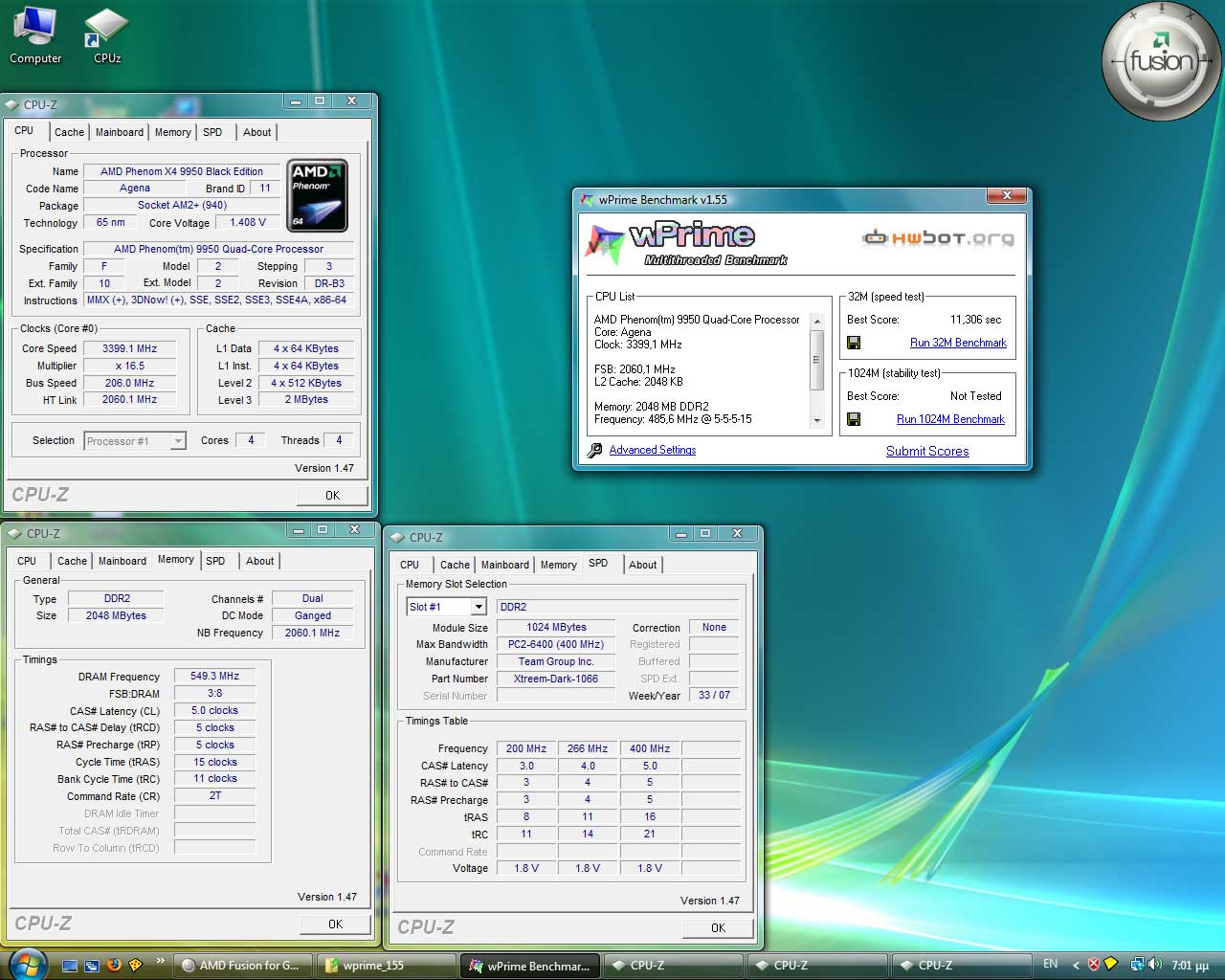
Task: Click the yellow quick launch icon beside Firefox
Action: pyautogui.click(x=136, y=965)
